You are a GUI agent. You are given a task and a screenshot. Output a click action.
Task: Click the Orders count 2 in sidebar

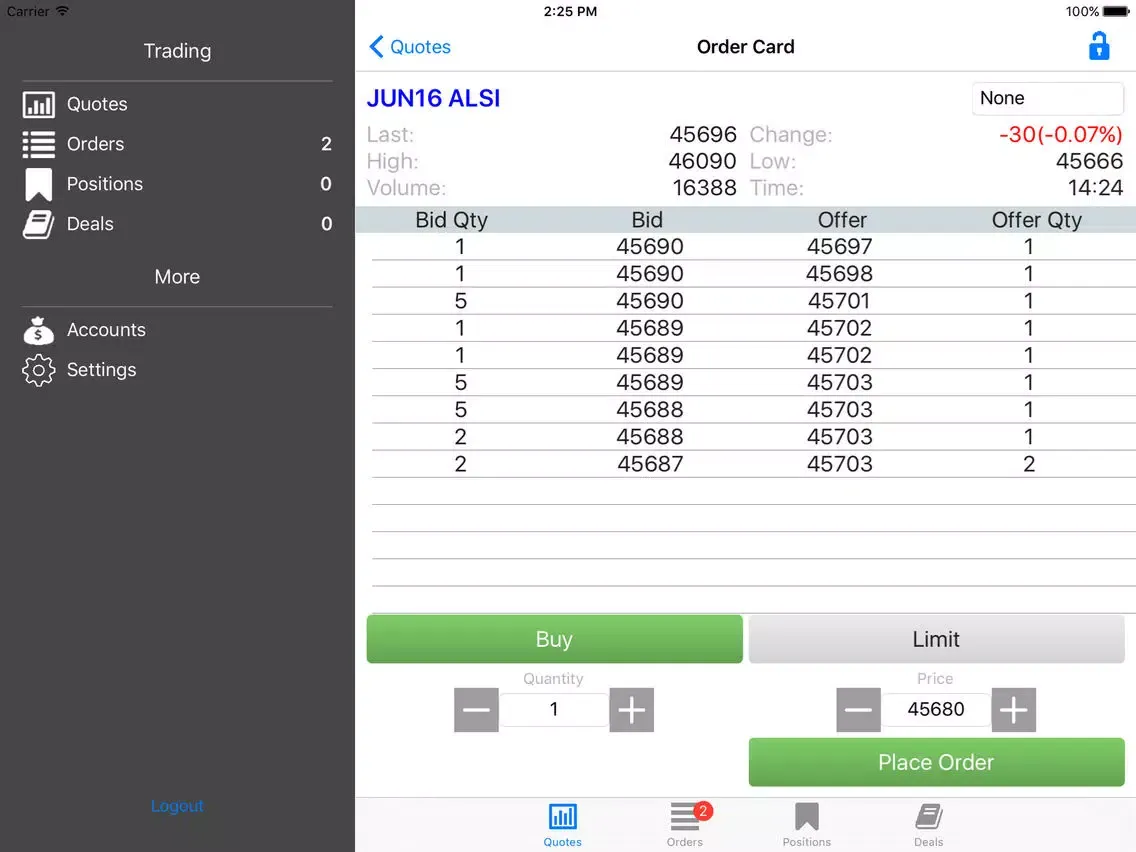point(326,144)
